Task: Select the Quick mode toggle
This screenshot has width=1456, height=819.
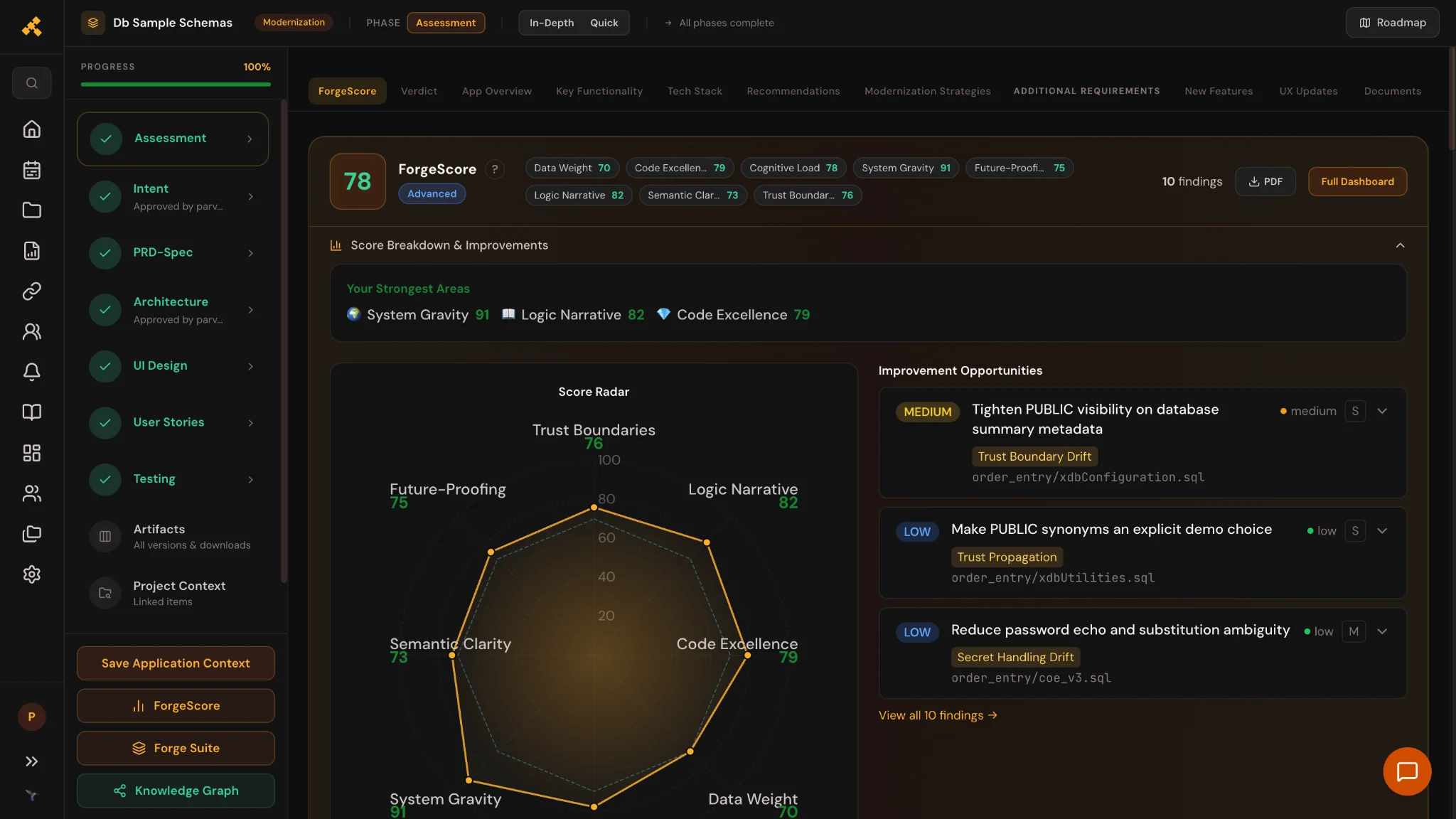Action: (604, 23)
